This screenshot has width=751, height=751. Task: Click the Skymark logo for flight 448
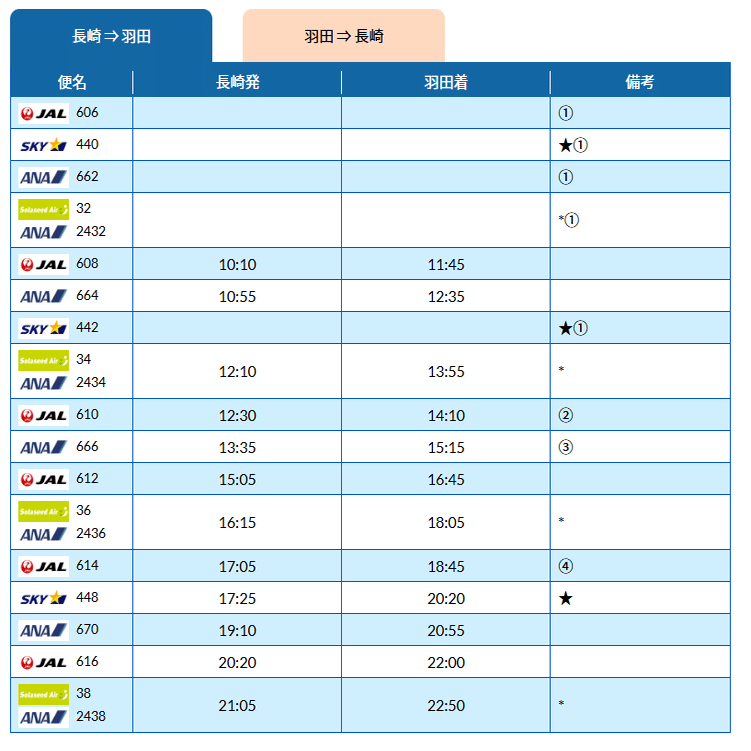[x=44, y=598]
